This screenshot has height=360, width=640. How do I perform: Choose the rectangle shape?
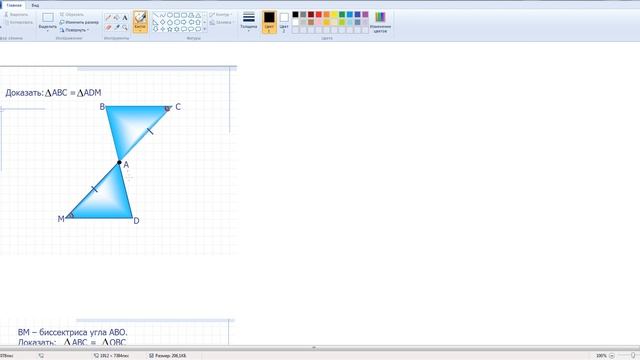pyautogui.click(x=177, y=15)
